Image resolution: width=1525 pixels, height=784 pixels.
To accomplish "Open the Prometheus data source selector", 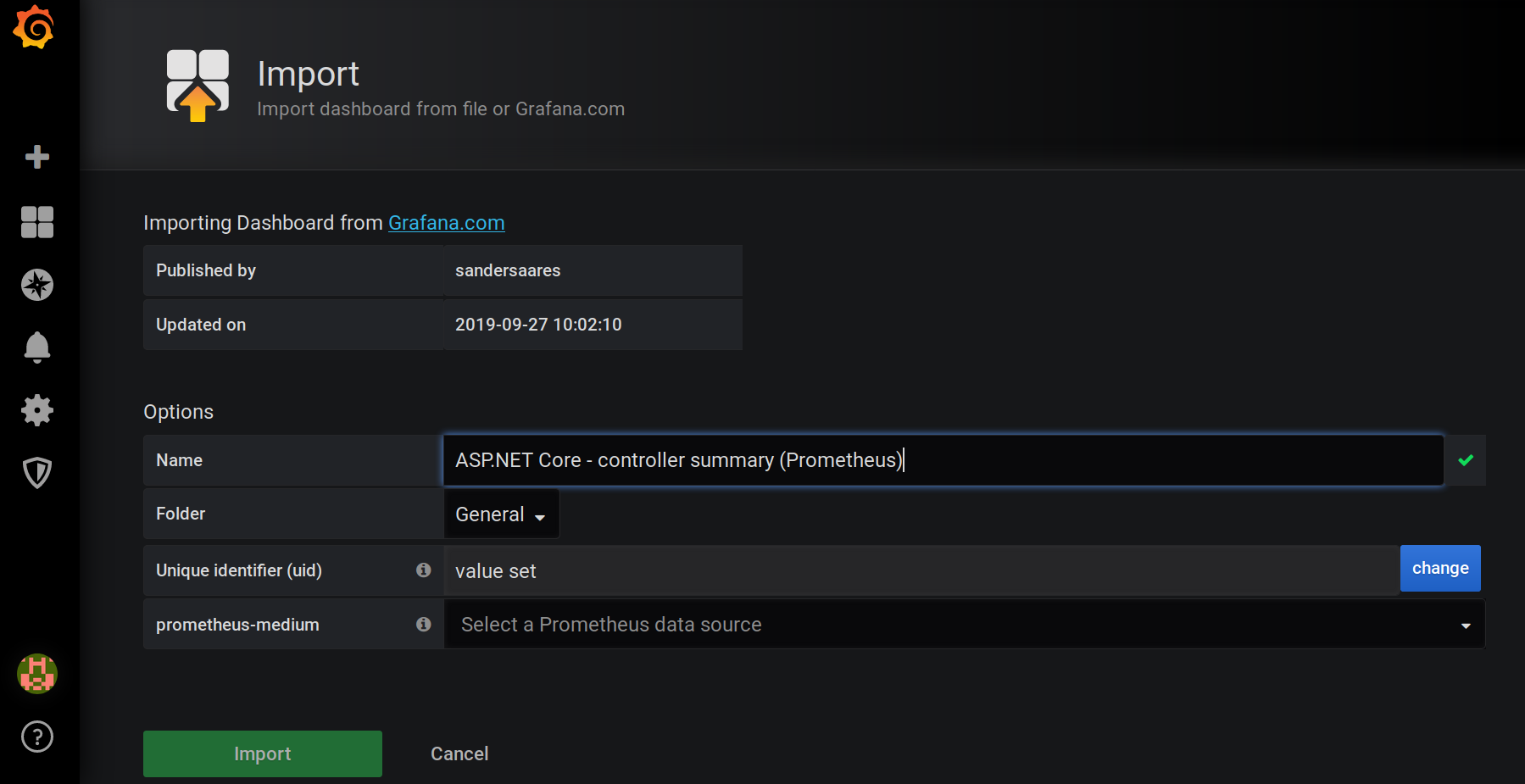I will click(x=965, y=625).
